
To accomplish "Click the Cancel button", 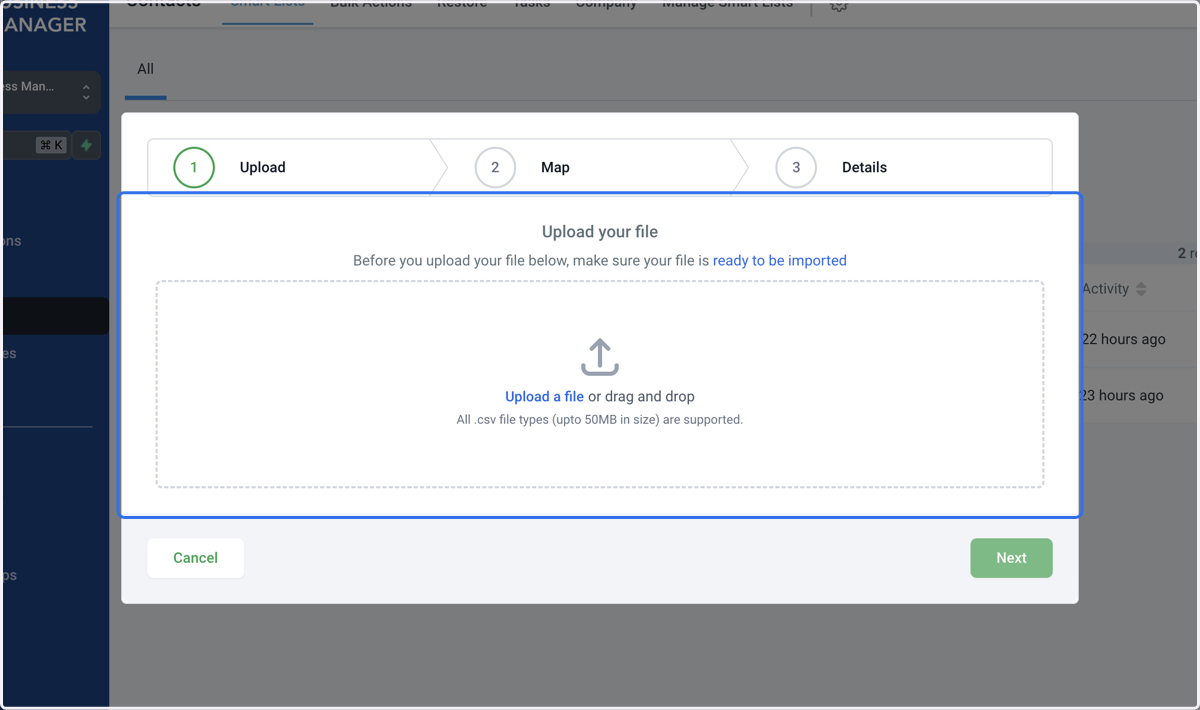I will 195,558.
